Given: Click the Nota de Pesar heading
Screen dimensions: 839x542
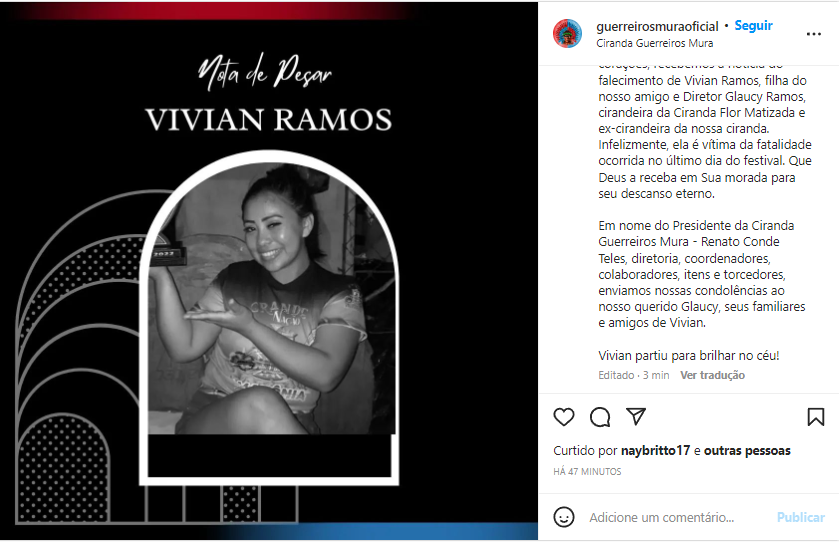Looking at the screenshot, I should coord(265,72).
